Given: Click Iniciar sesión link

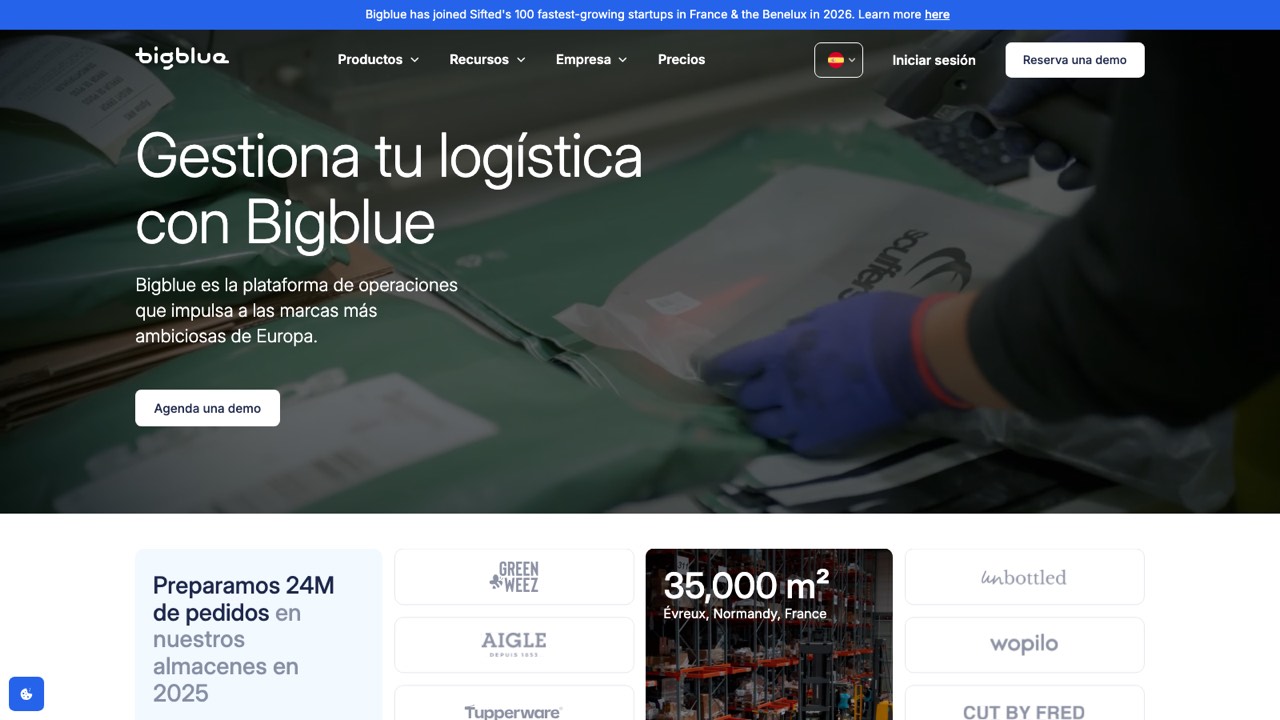Looking at the screenshot, I should (934, 60).
